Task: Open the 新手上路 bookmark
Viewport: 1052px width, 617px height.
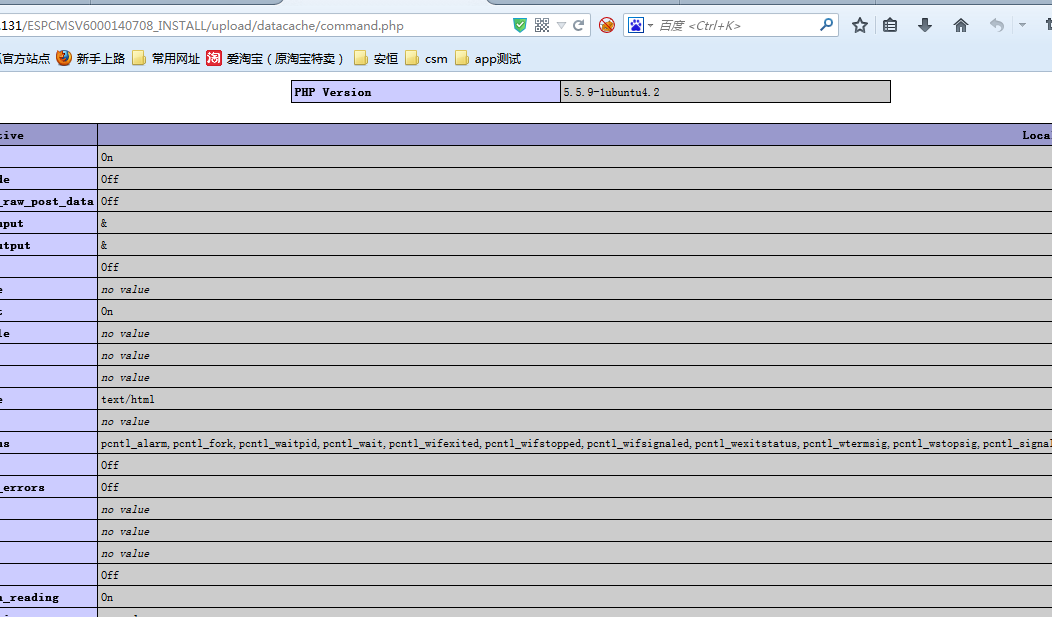Action: (x=101, y=59)
